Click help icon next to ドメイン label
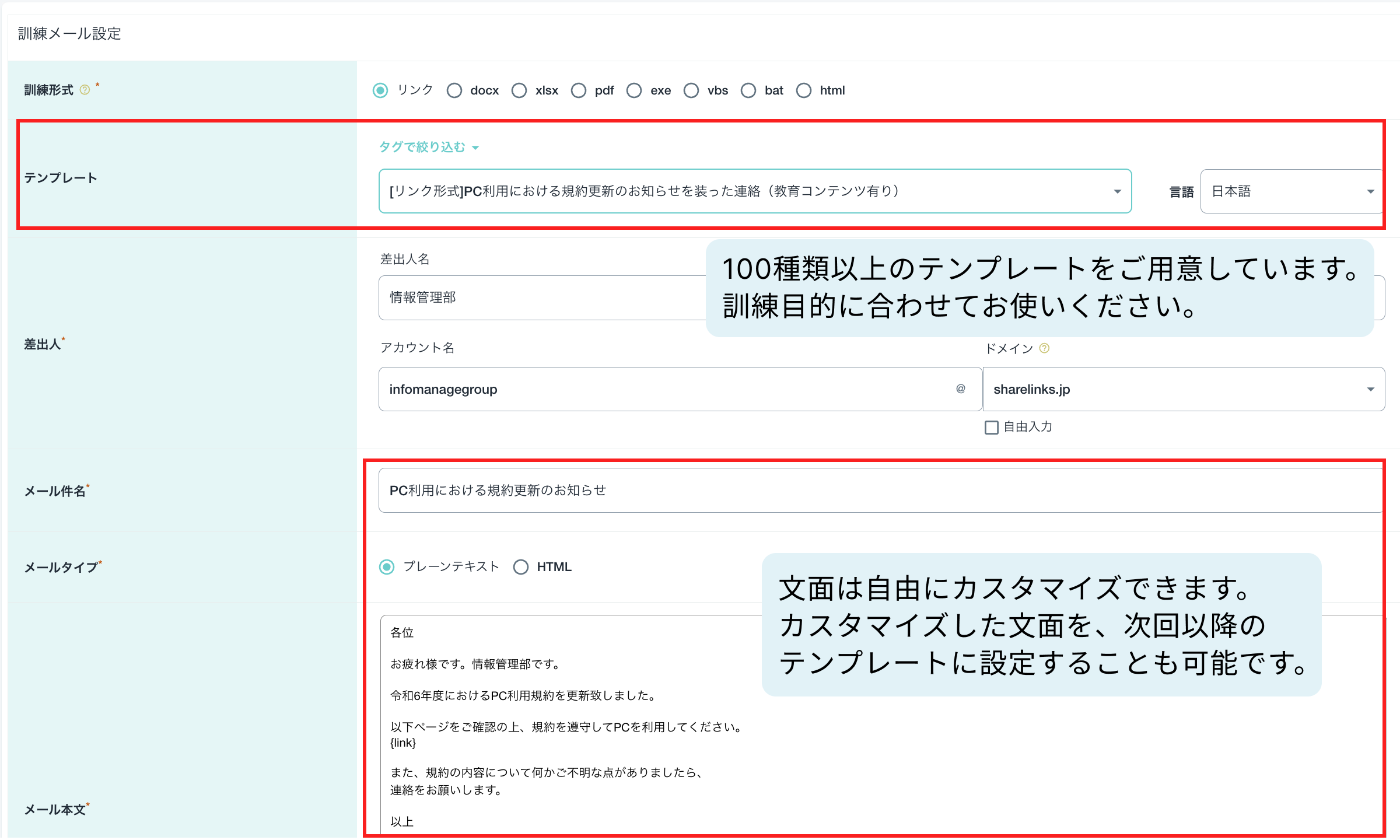The width and height of the screenshot is (1400, 840). point(1044,348)
